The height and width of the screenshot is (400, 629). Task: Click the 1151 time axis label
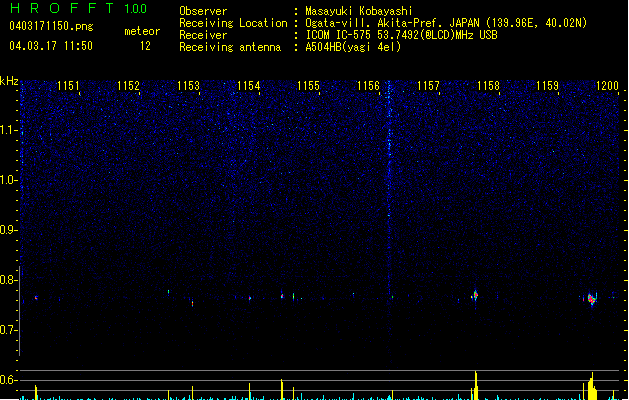(68, 86)
